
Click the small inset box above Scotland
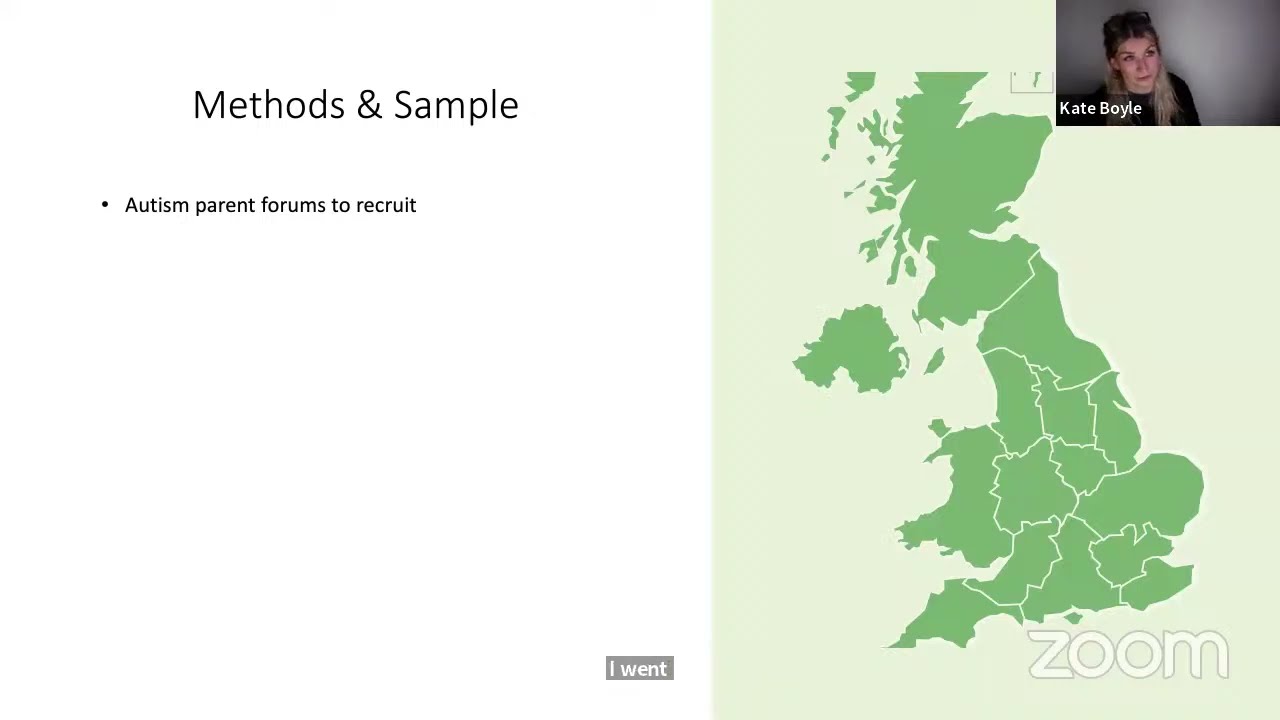[x=1031, y=82]
